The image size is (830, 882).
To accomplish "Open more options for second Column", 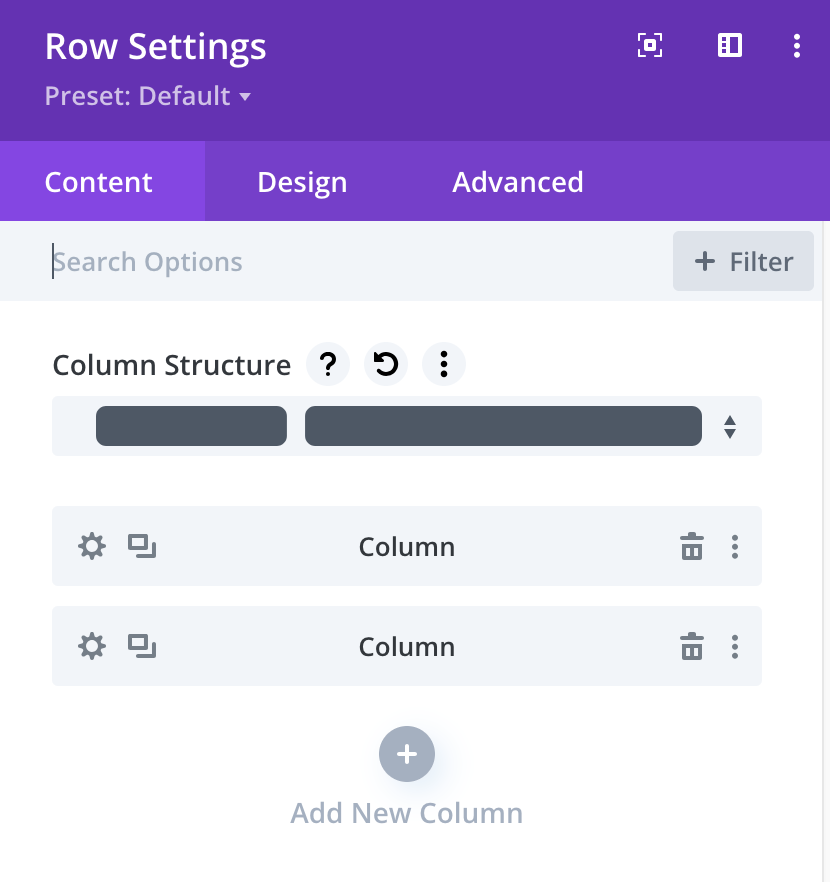I will pos(735,647).
